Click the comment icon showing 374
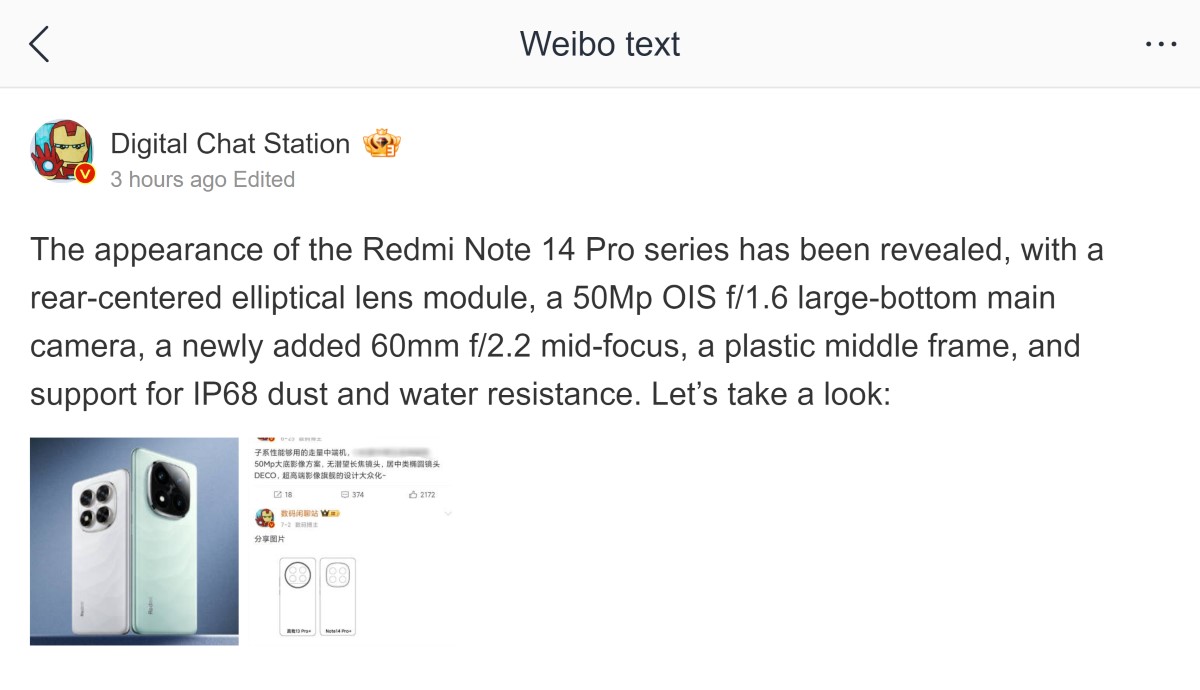The image size is (1200, 690). pyautogui.click(x=346, y=495)
